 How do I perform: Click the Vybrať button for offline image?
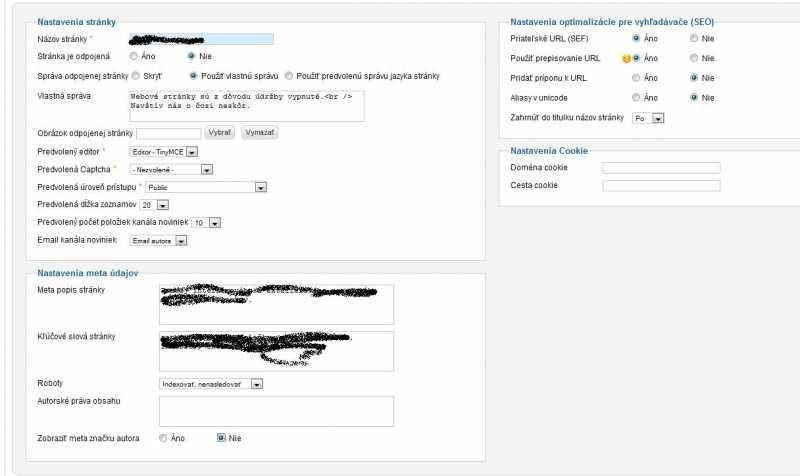[x=220, y=133]
